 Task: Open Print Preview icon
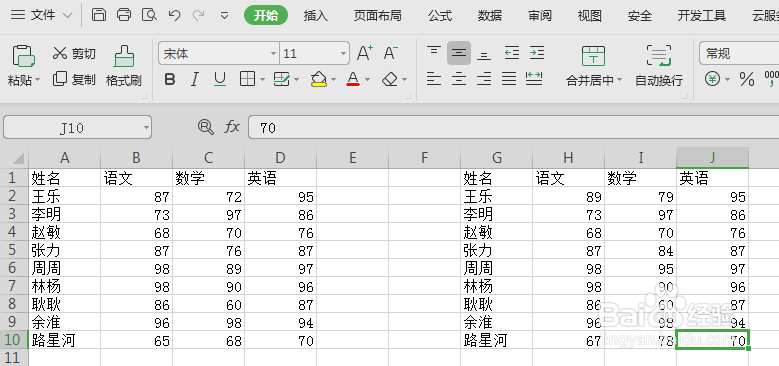point(149,15)
